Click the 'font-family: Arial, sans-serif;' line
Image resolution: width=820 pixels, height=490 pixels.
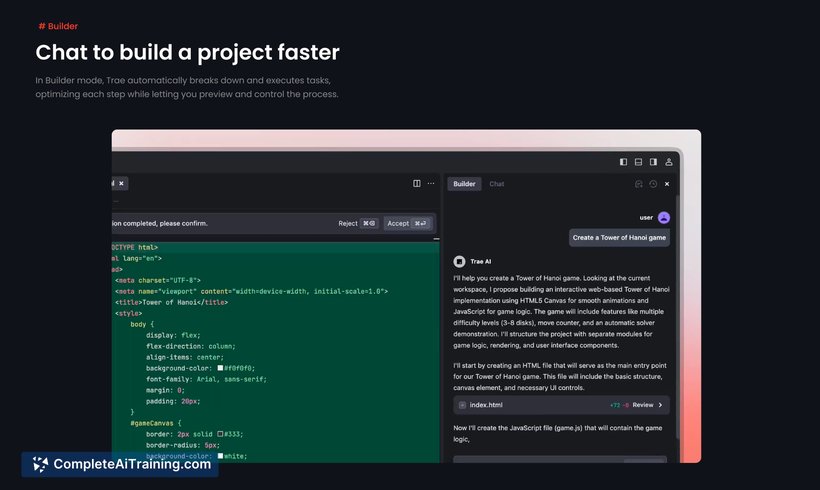[x=206, y=379]
